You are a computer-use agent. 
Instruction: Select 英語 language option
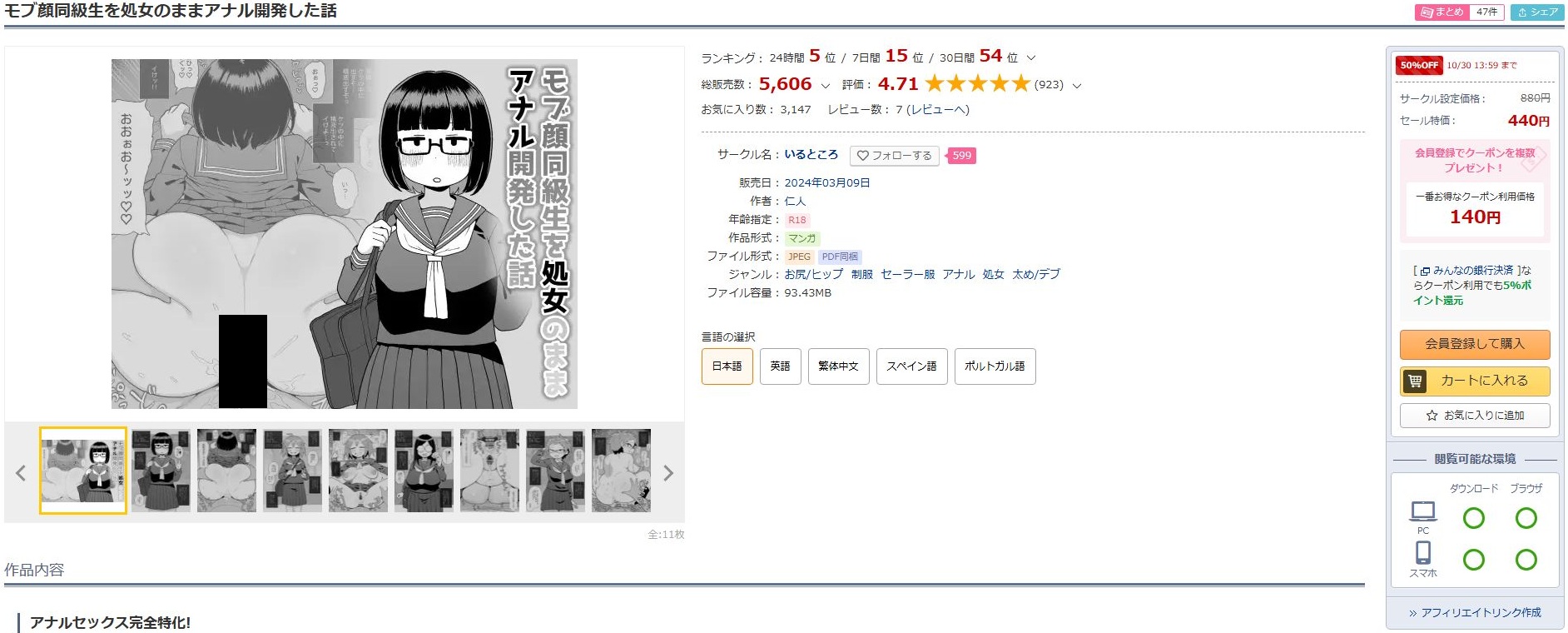point(780,366)
